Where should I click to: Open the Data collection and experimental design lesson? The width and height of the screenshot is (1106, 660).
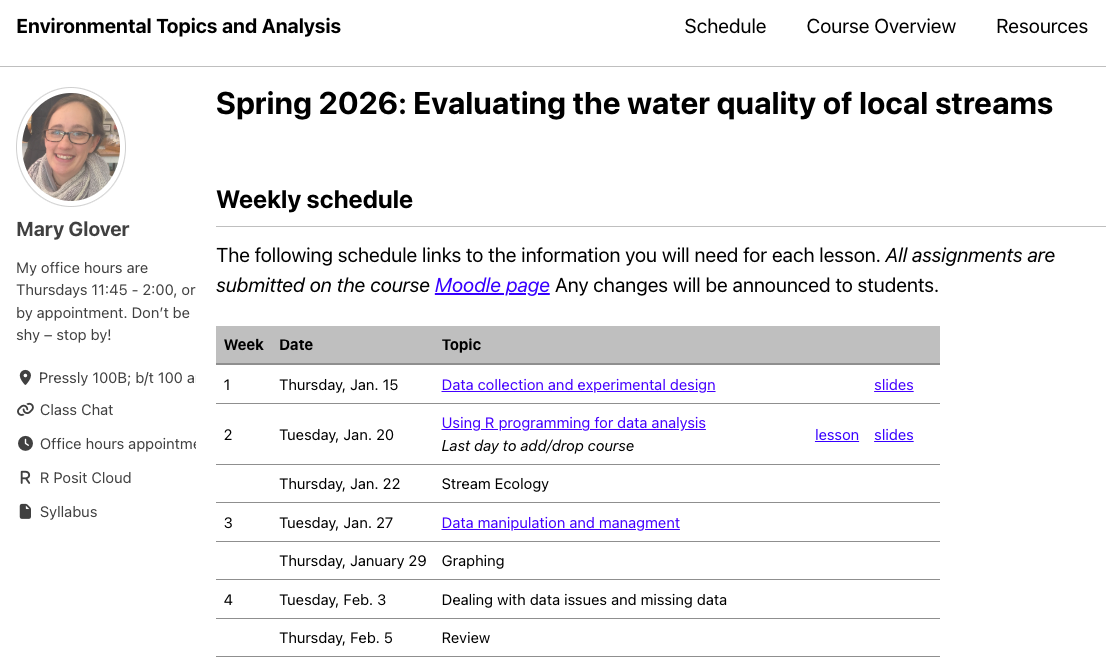(x=578, y=385)
